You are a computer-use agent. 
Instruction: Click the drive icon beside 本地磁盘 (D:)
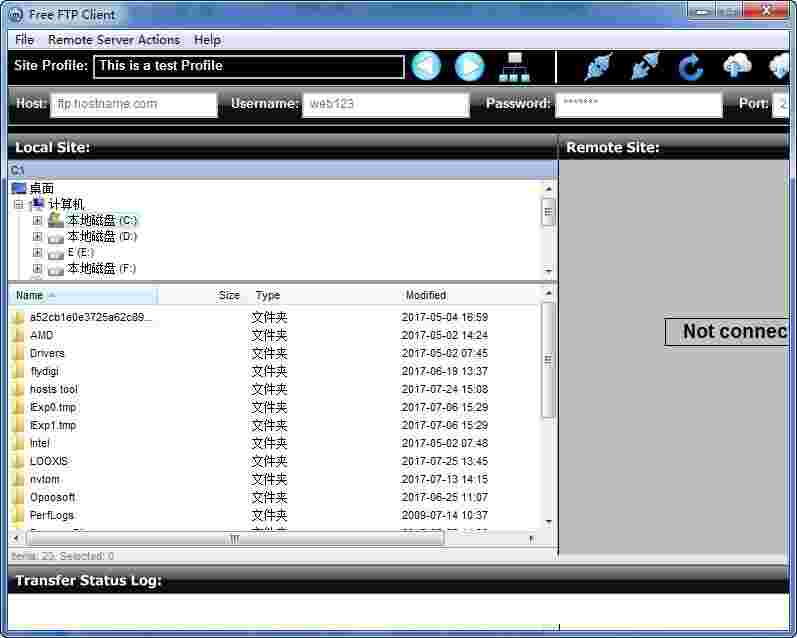tap(55, 237)
